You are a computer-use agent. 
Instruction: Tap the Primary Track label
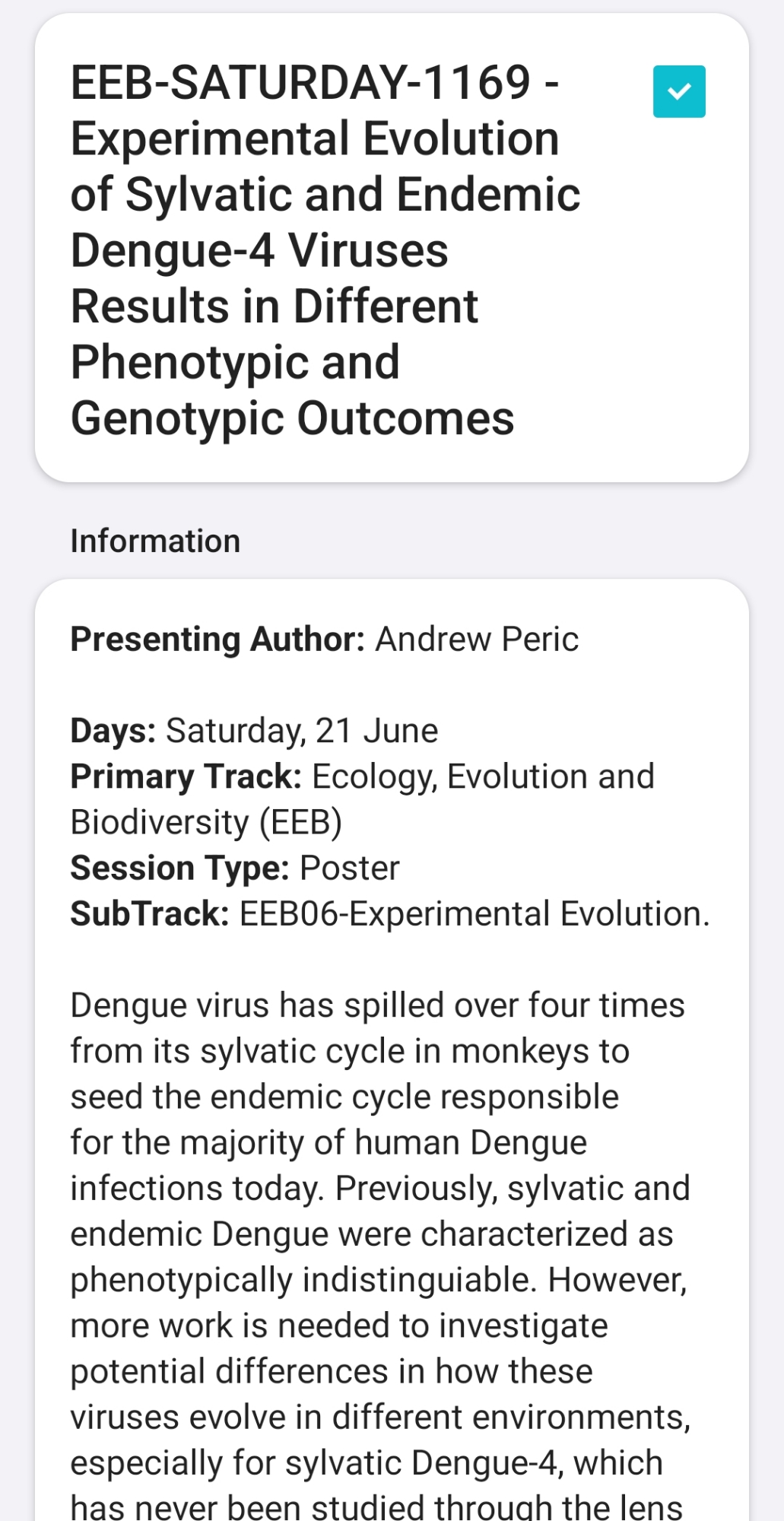[186, 776]
